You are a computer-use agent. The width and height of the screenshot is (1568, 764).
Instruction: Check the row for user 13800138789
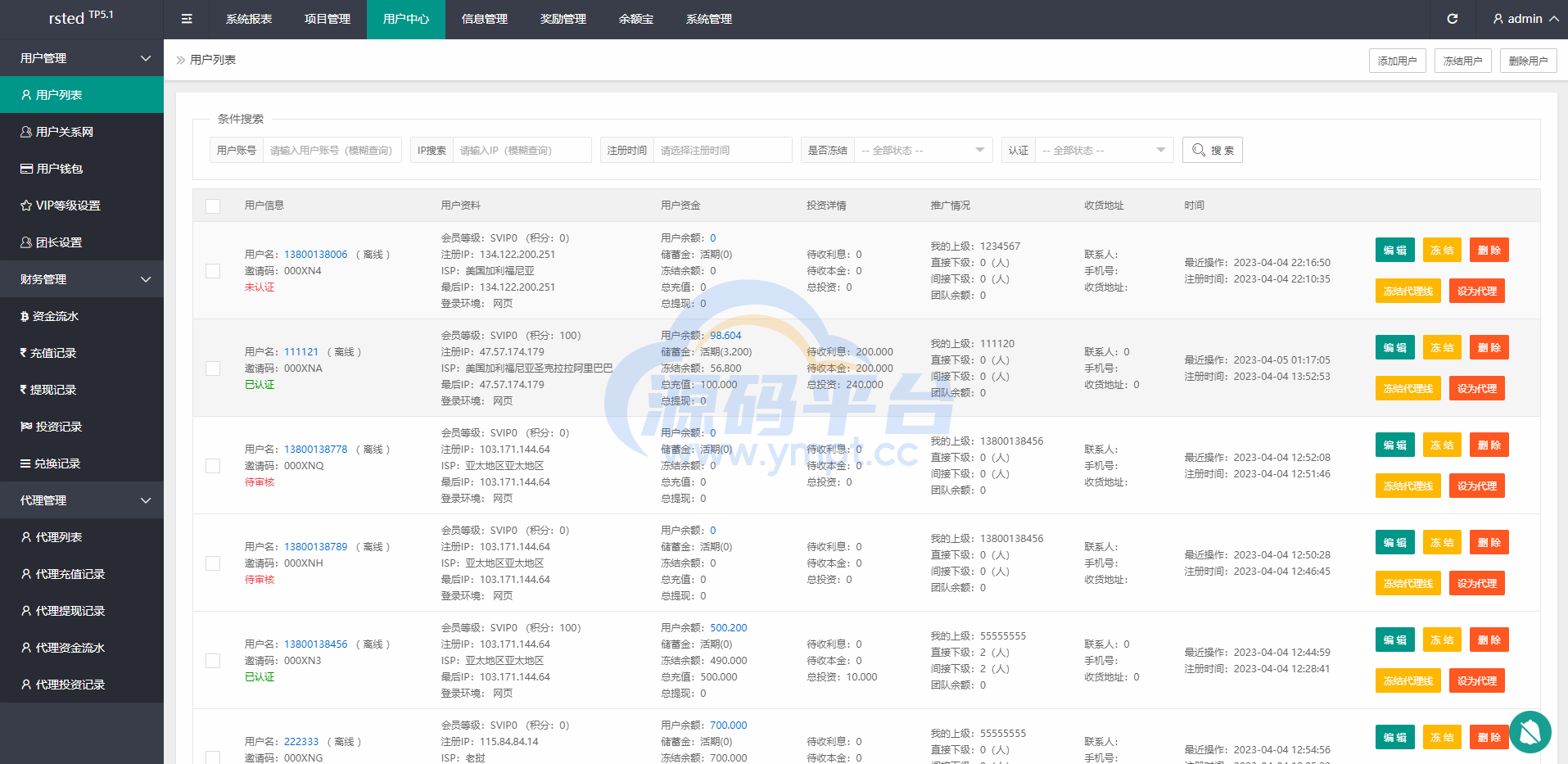(x=213, y=563)
